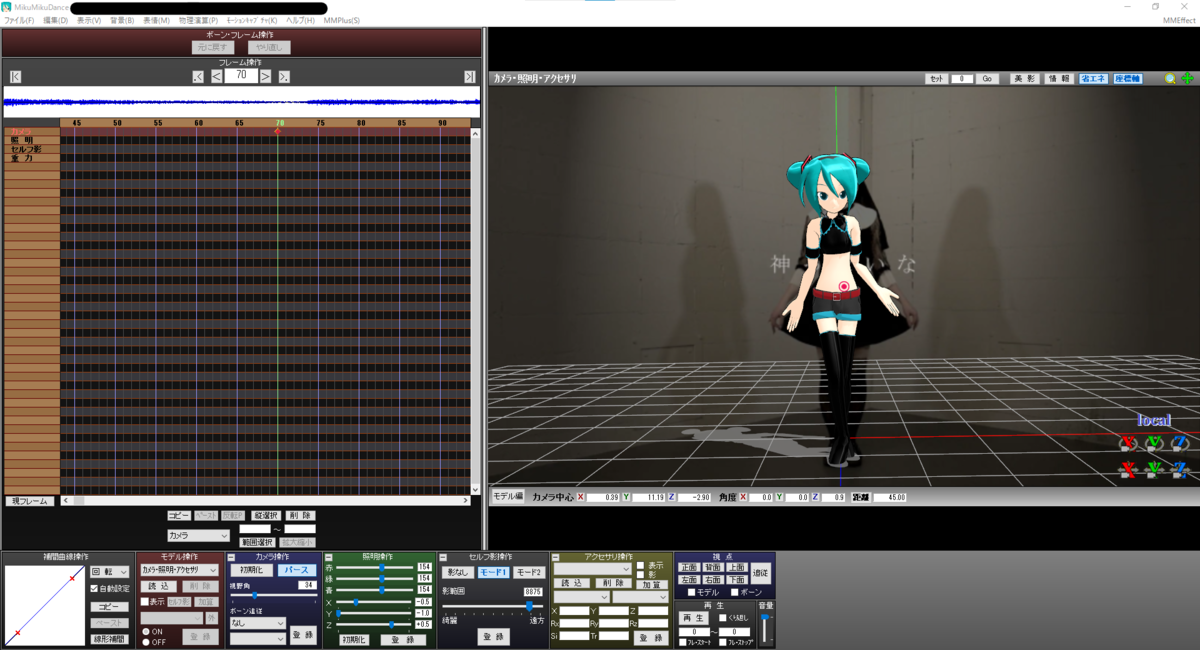Open the right accessory bone-parent dropdown

[x=641, y=597]
